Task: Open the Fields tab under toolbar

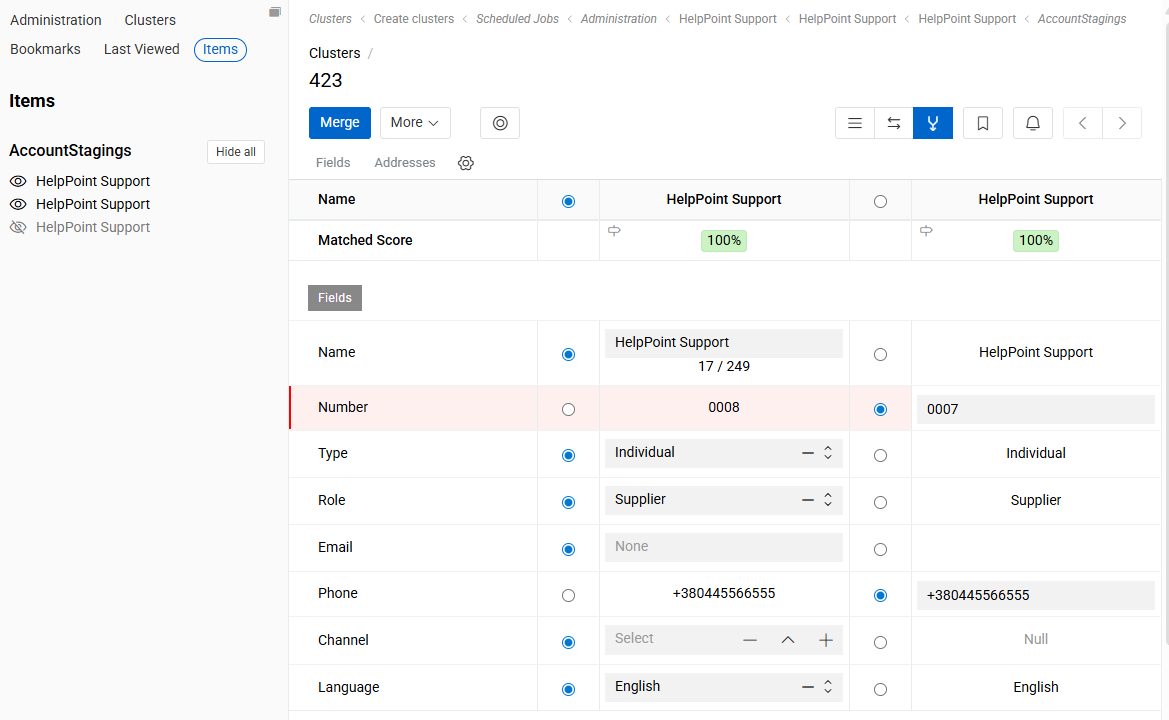Action: pos(333,162)
